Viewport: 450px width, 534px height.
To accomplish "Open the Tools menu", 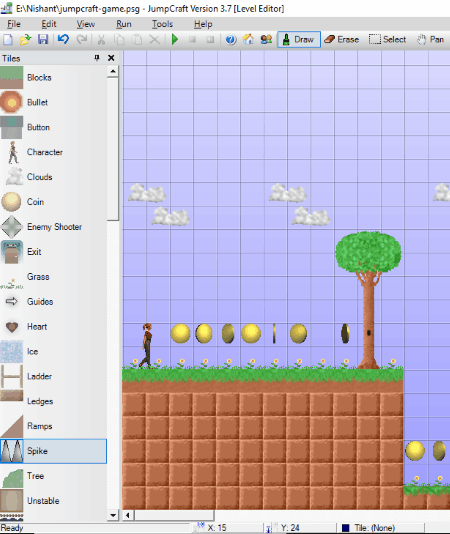I will pyautogui.click(x=162, y=24).
